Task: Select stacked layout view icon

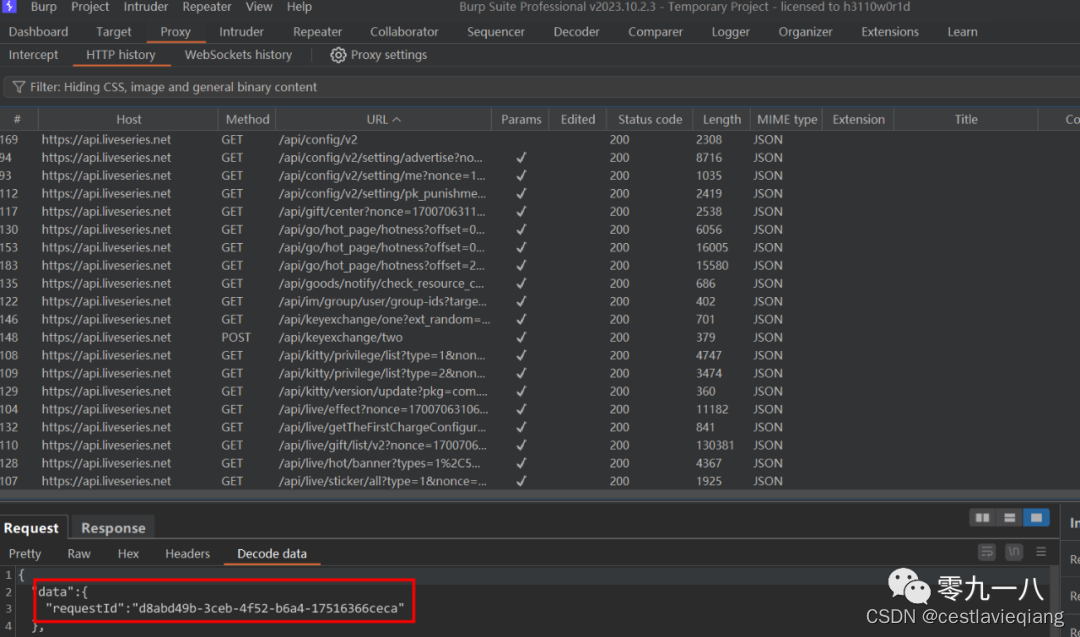Action: pos(1009,518)
